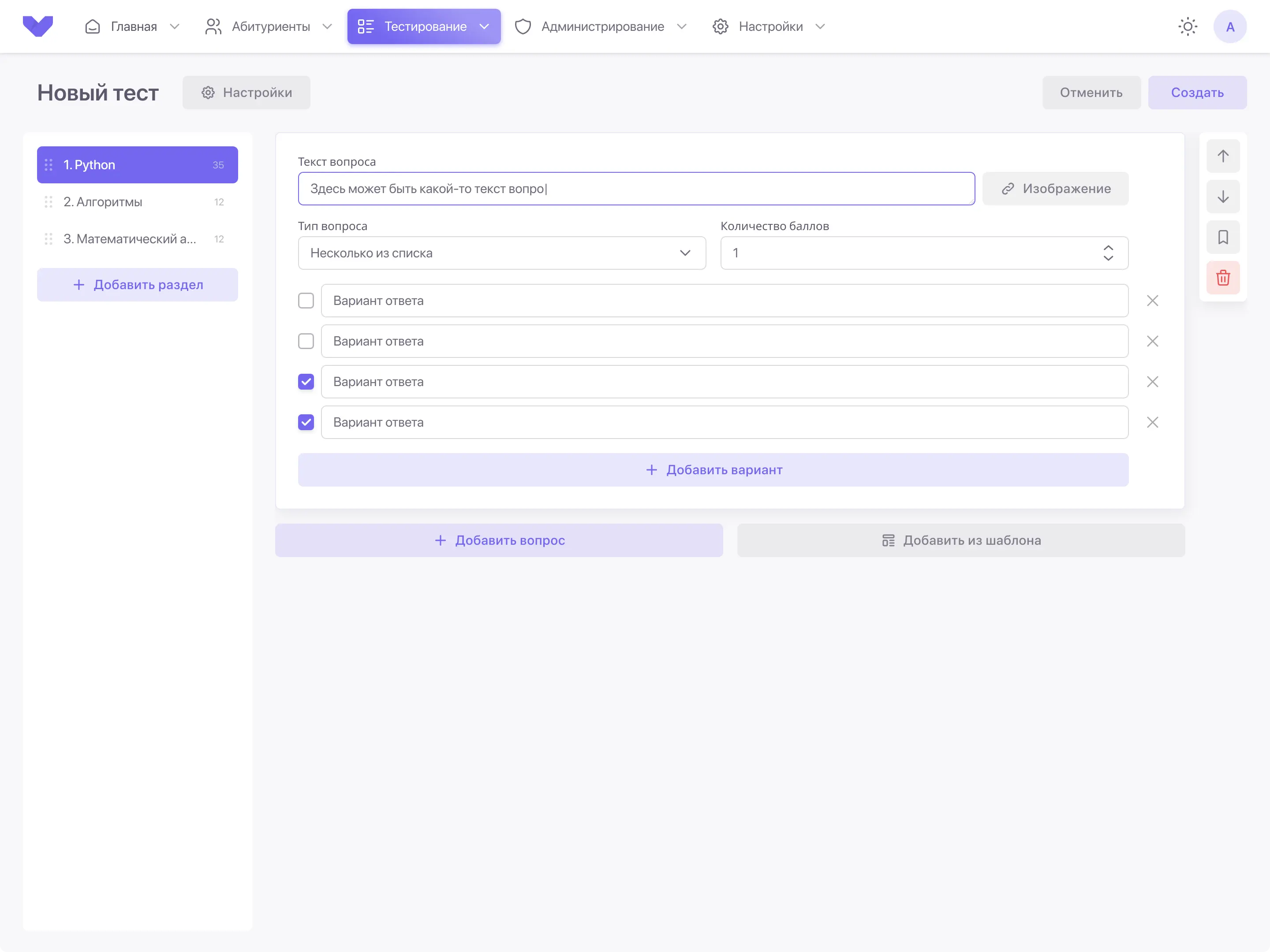
Task: Open the Тип вопроса dropdown
Action: (x=502, y=253)
